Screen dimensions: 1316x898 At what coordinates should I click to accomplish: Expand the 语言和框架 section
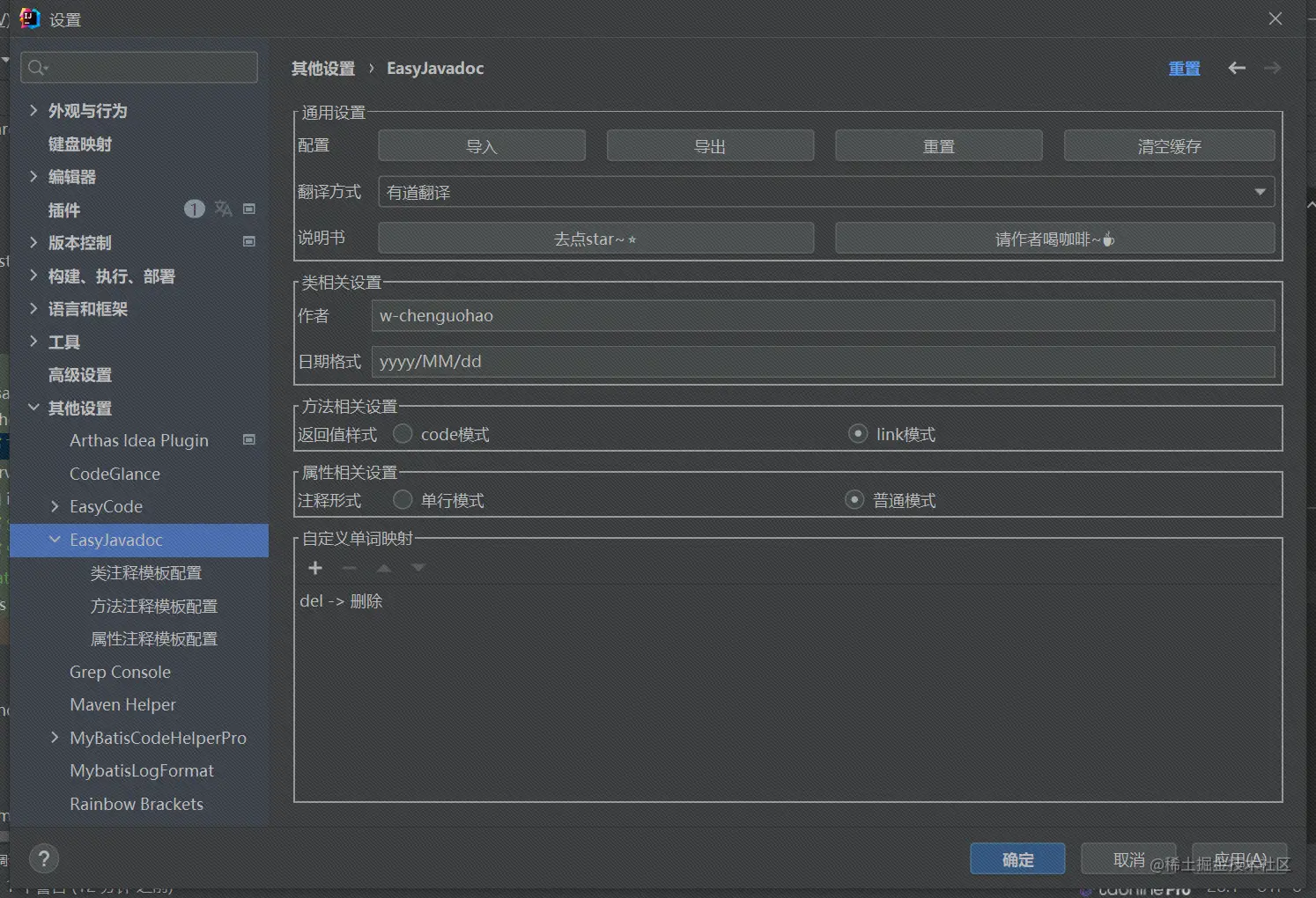33,308
